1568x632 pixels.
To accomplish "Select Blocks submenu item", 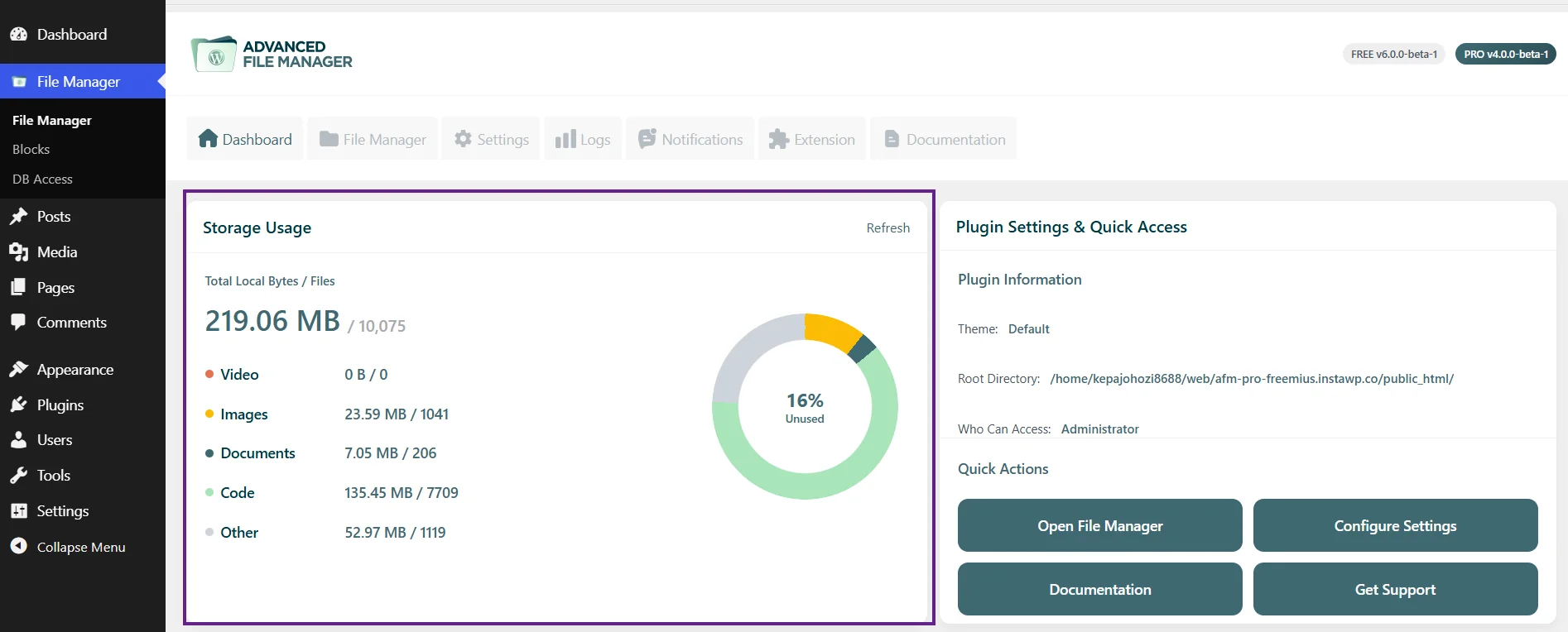I will click(31, 150).
